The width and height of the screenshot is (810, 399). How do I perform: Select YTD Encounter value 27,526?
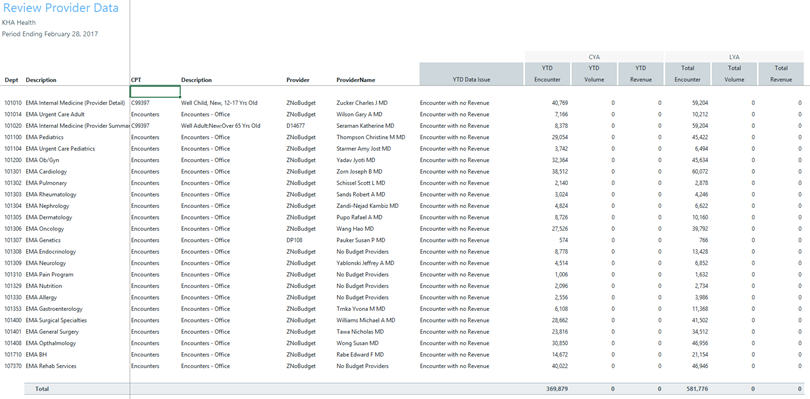click(x=559, y=229)
